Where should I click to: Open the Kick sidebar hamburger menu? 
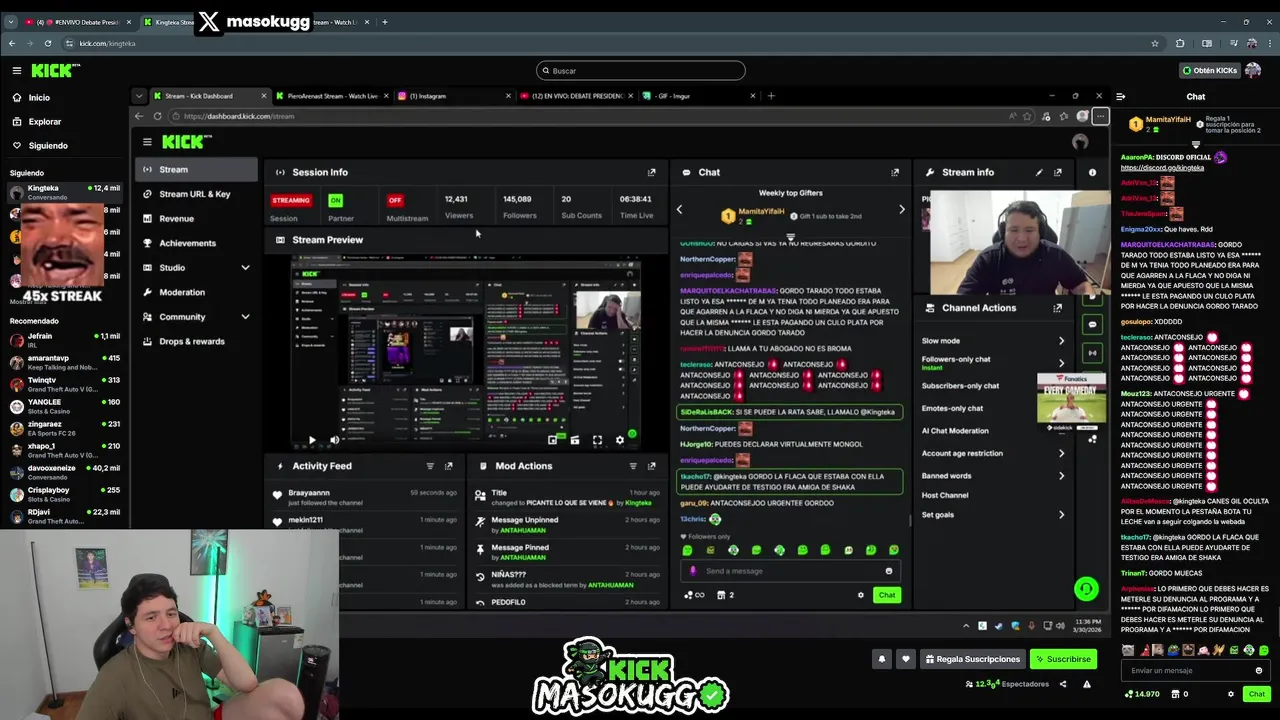point(17,70)
